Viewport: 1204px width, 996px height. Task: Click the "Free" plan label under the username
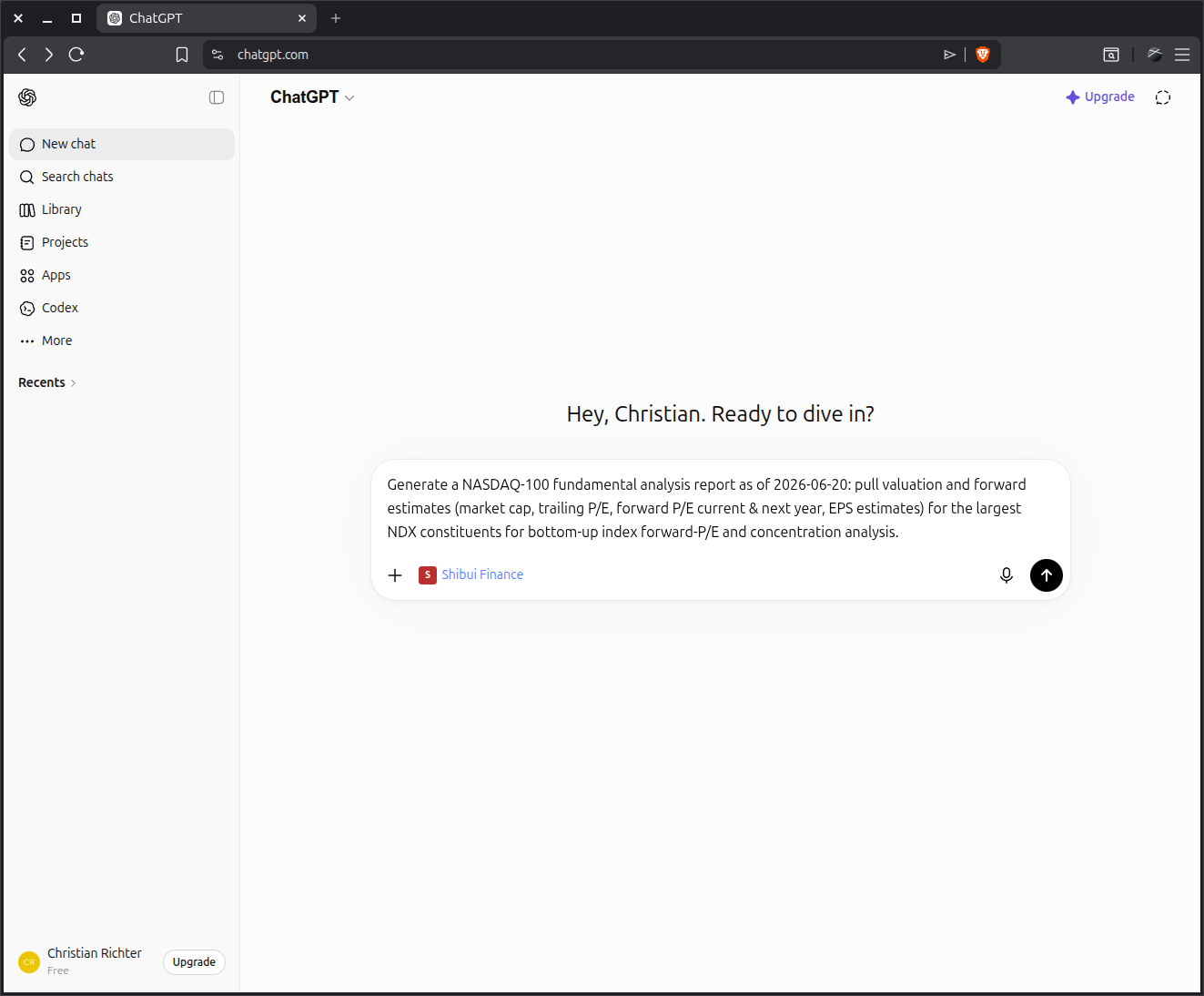[58, 971]
